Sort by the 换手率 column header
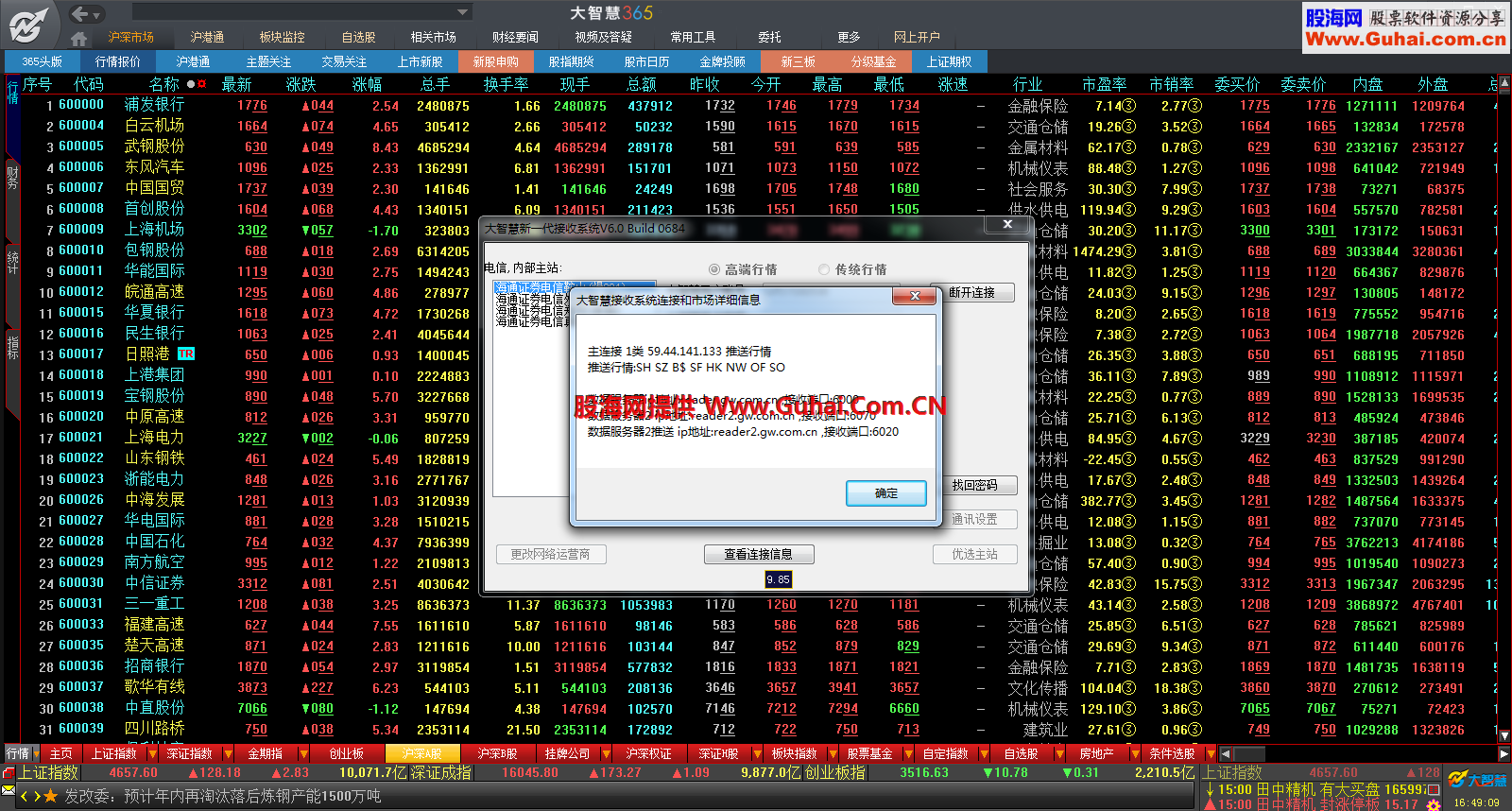 (x=506, y=84)
